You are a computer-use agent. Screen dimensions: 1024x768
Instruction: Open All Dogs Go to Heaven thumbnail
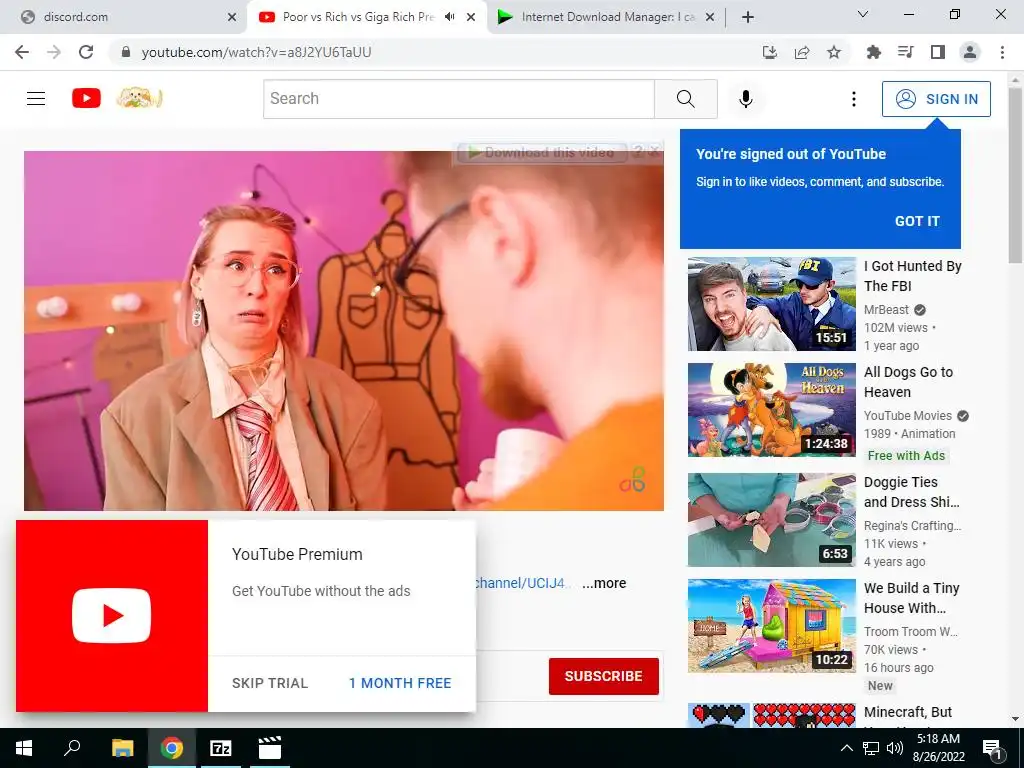(x=771, y=409)
